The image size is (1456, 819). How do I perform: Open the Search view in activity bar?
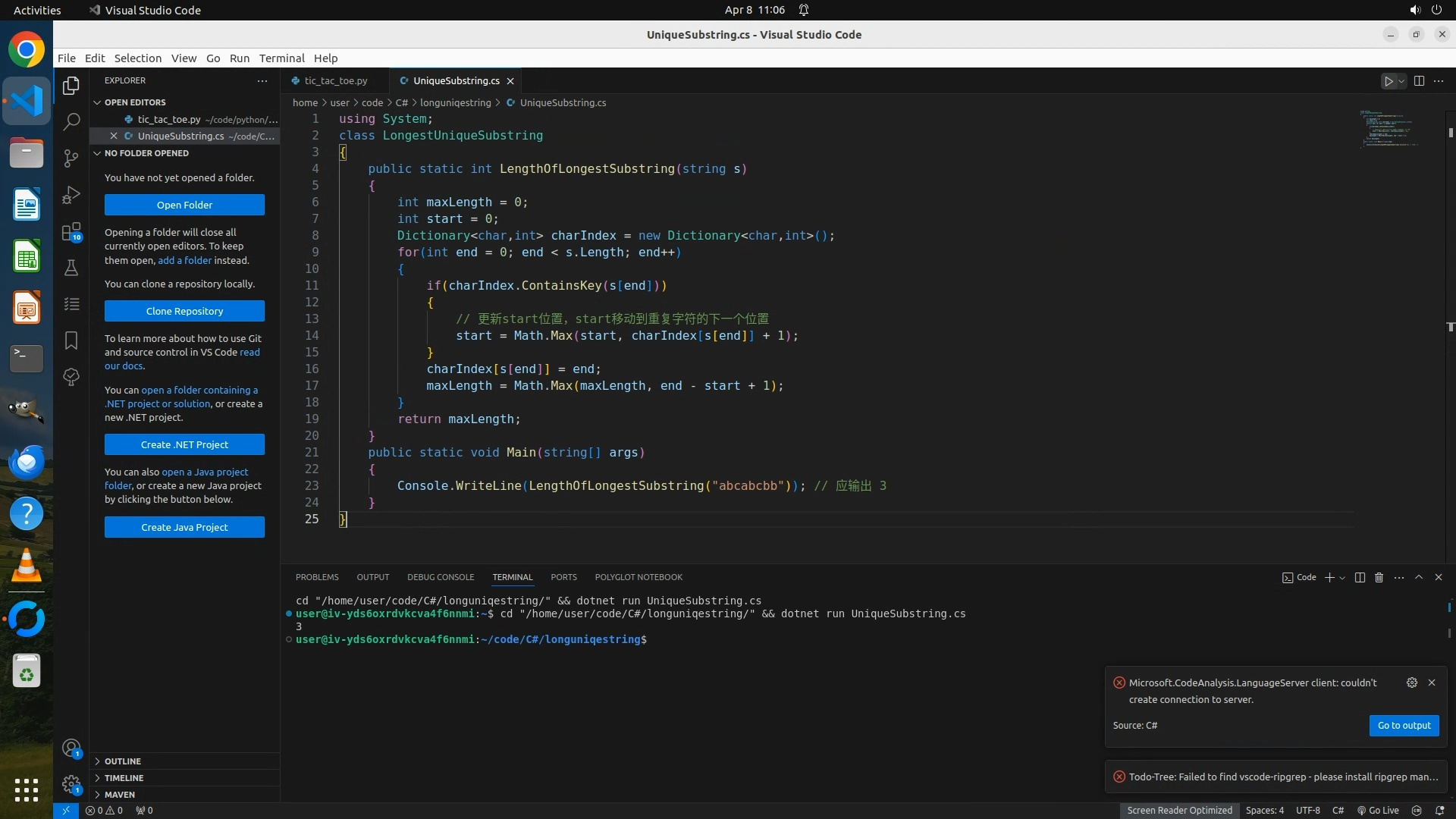(71, 121)
